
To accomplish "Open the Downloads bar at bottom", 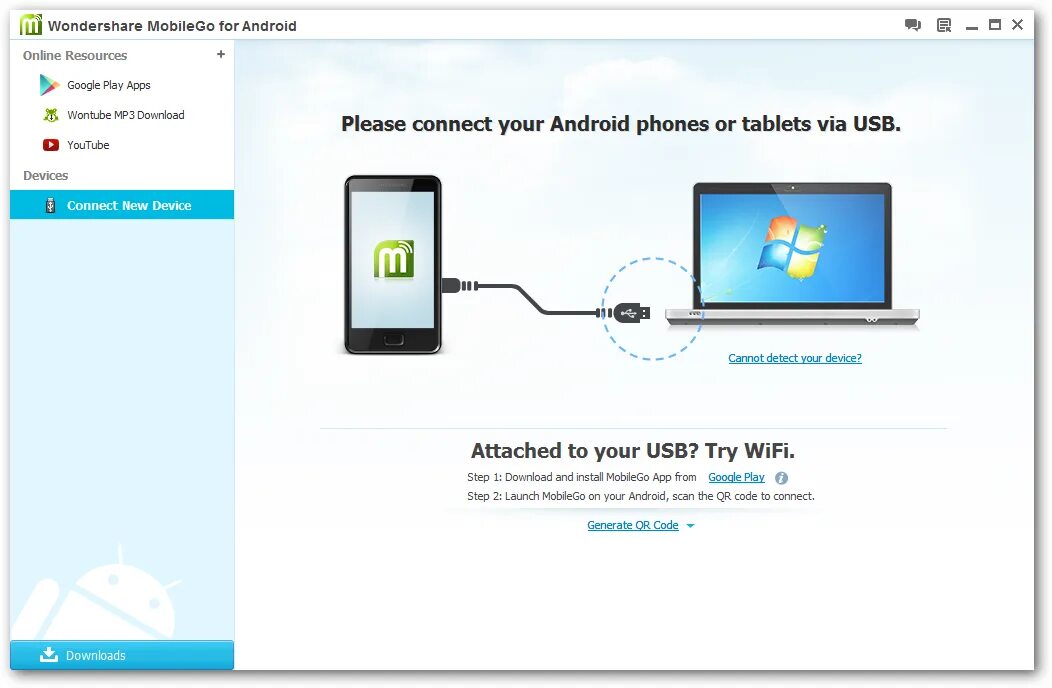I will point(122,654).
